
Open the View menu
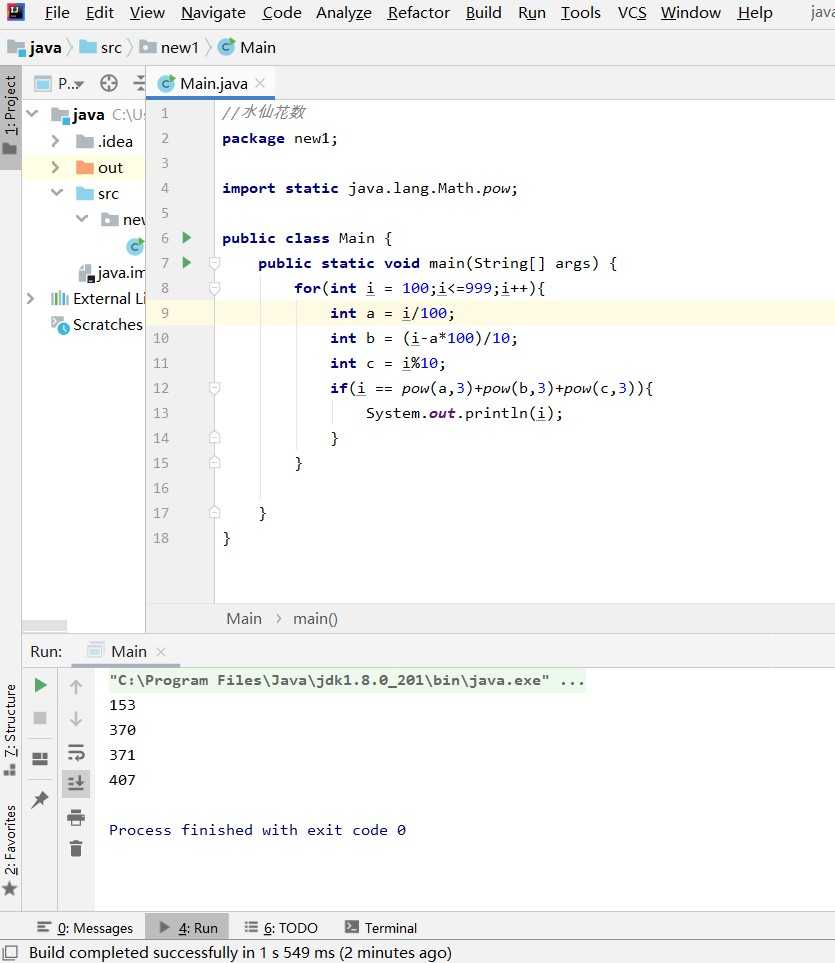147,12
